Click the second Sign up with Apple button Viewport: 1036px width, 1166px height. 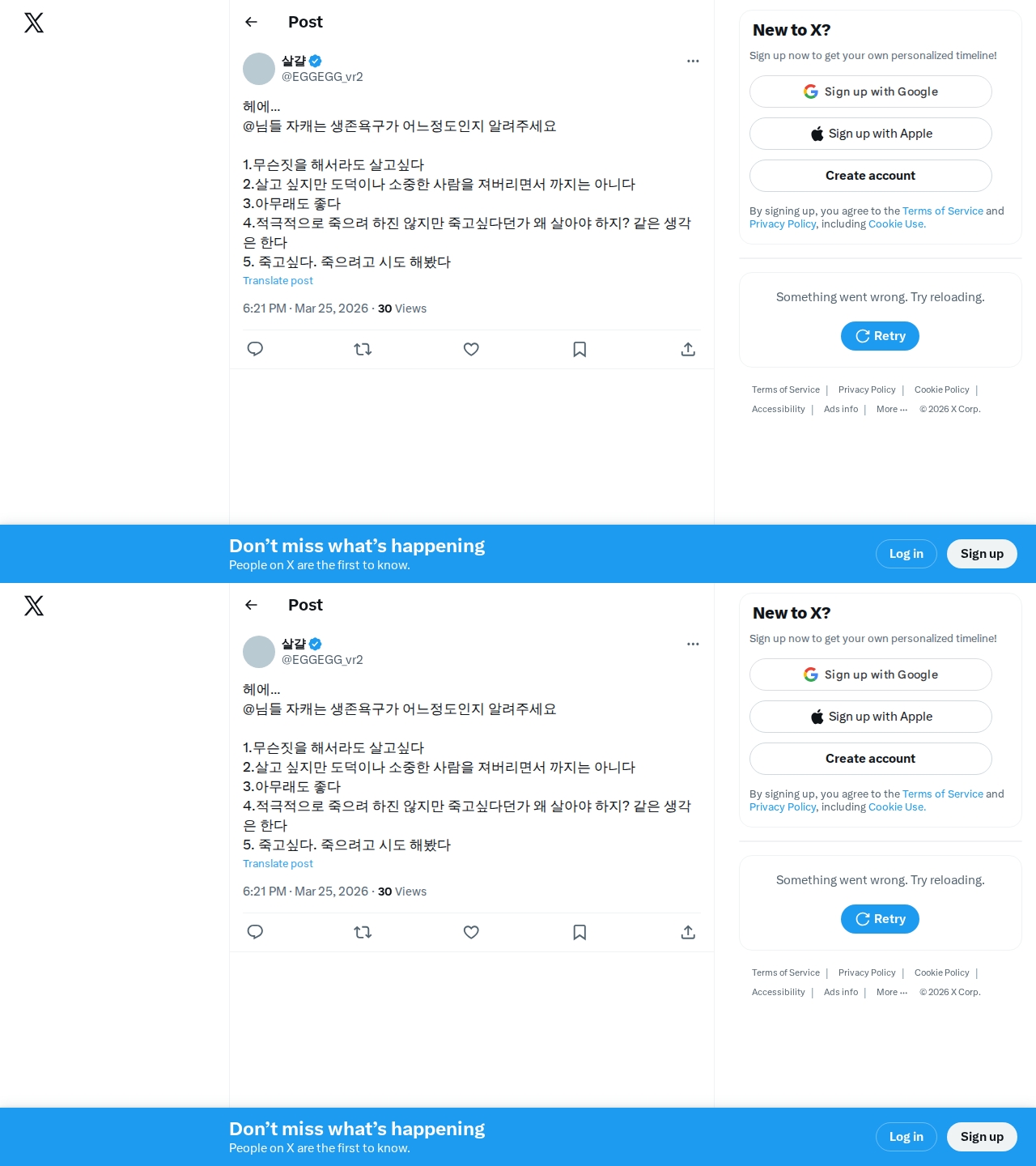click(x=871, y=717)
